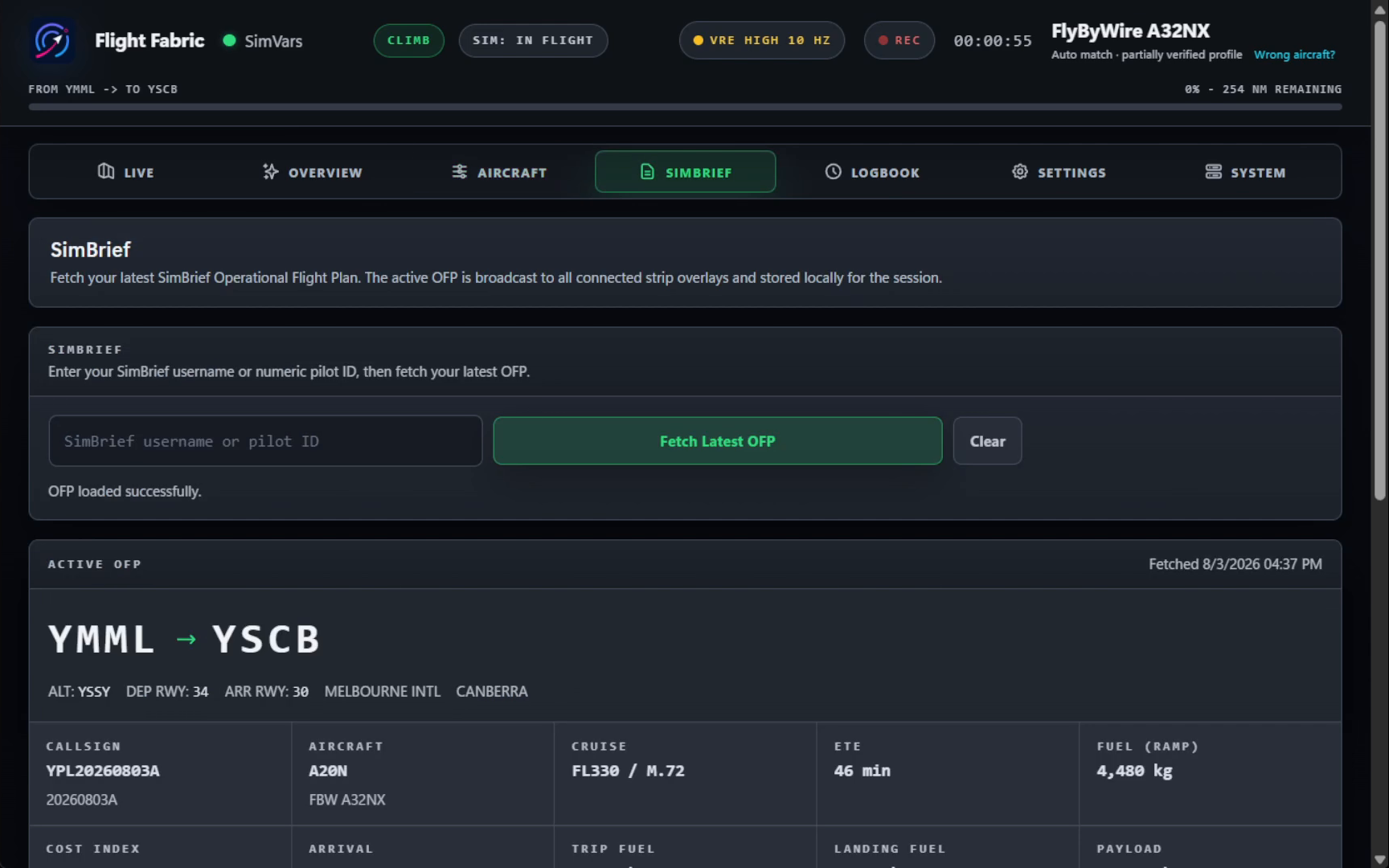Click the ramp fuel value 4,480 kg
This screenshot has width=1389, height=868.
[x=1134, y=772]
